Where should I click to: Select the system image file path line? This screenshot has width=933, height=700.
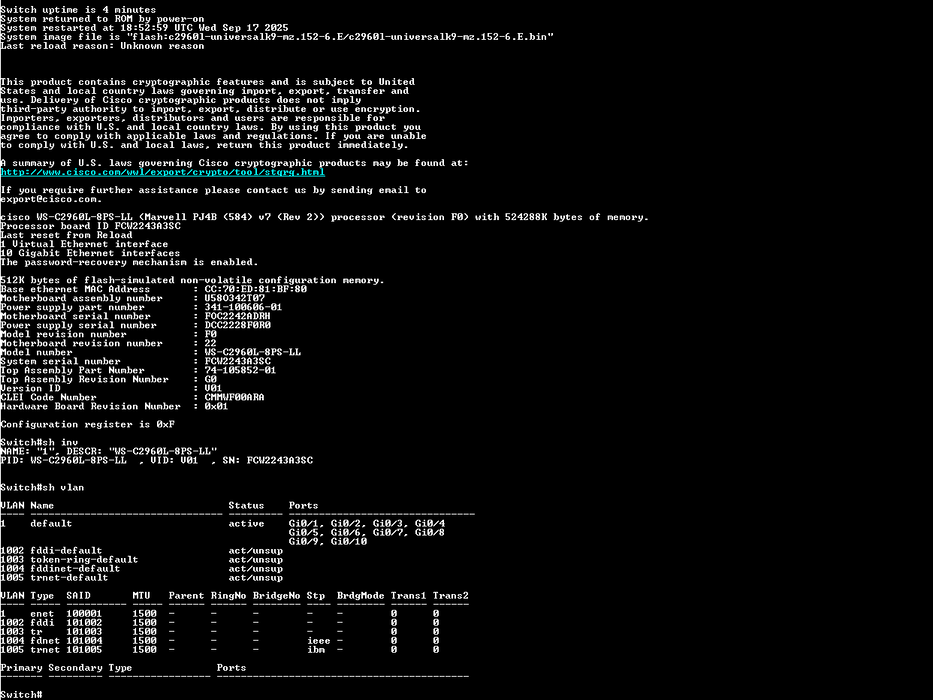277,37
